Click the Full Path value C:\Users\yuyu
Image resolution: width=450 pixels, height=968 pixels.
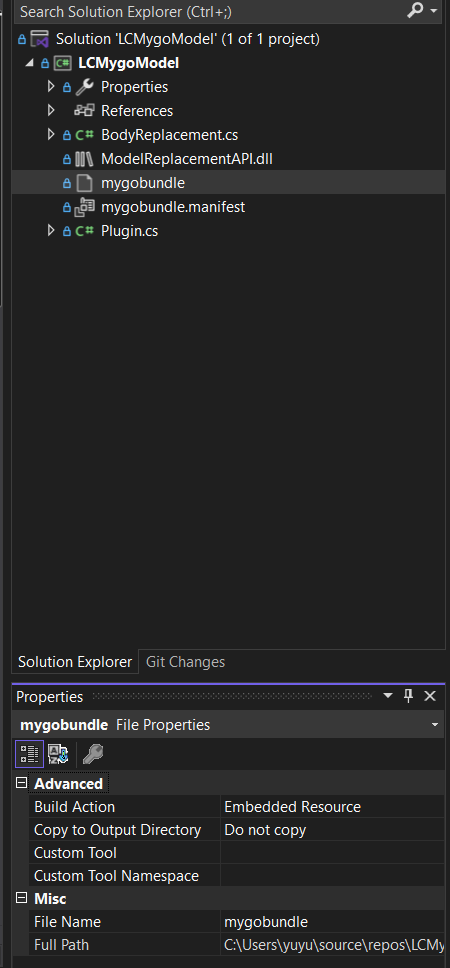pyautogui.click(x=333, y=945)
